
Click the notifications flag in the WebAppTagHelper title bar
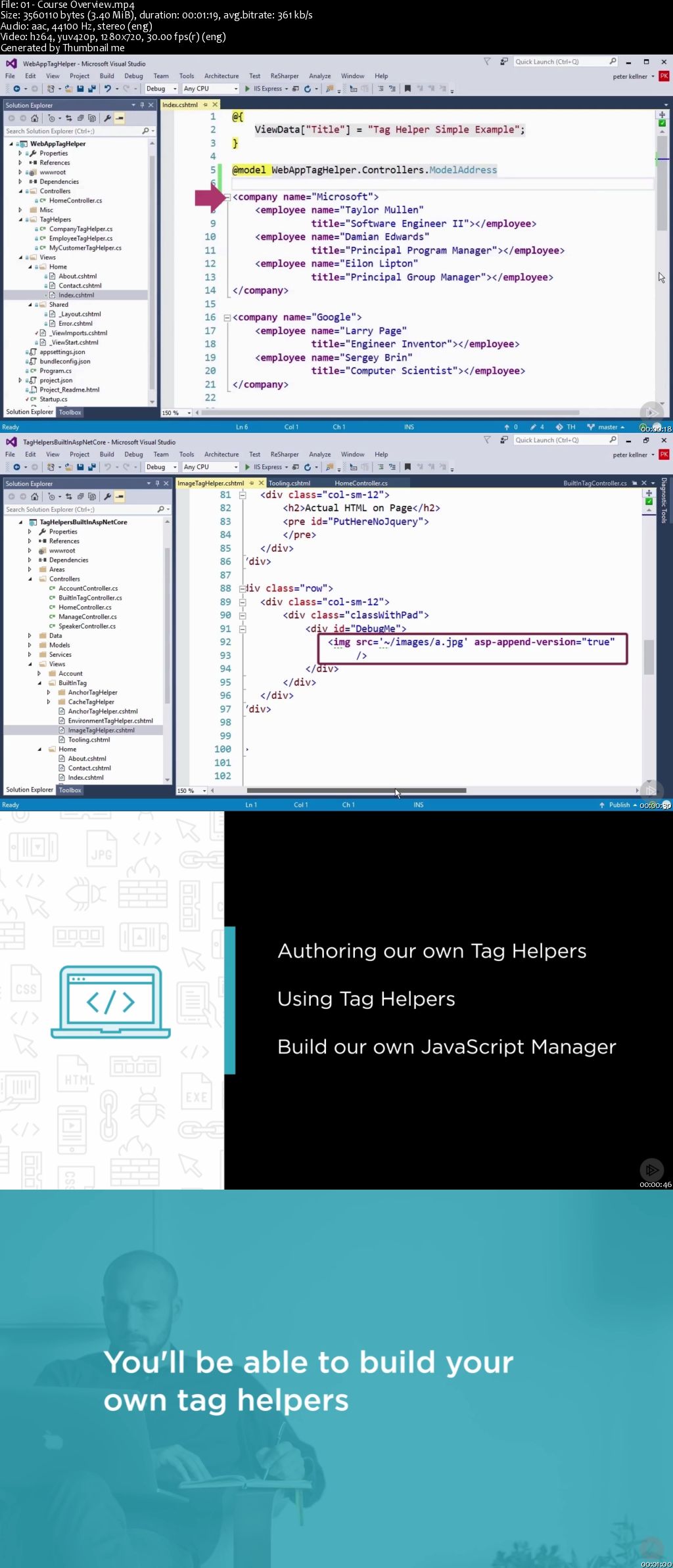pyautogui.click(x=487, y=62)
